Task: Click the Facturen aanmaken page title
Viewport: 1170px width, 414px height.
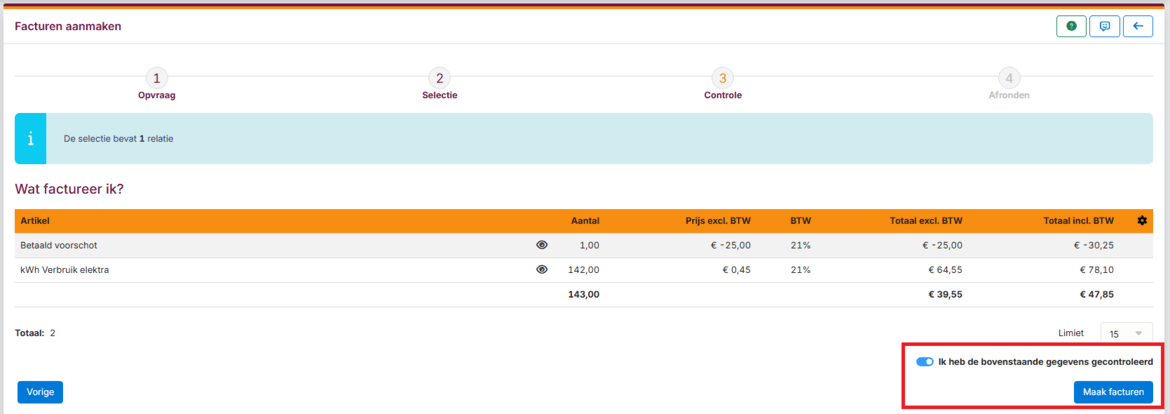Action: click(68, 27)
